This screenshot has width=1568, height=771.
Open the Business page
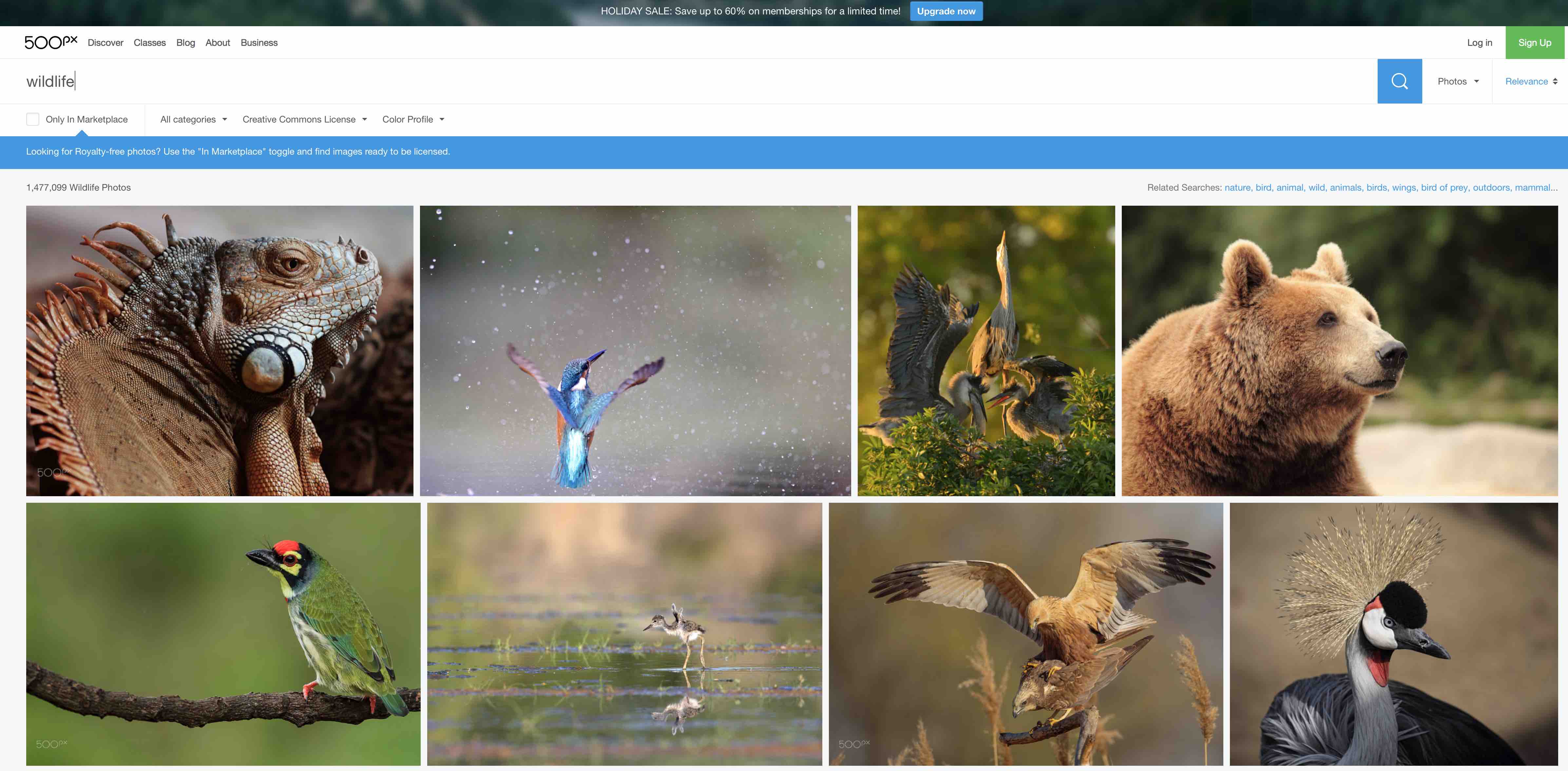click(x=259, y=43)
